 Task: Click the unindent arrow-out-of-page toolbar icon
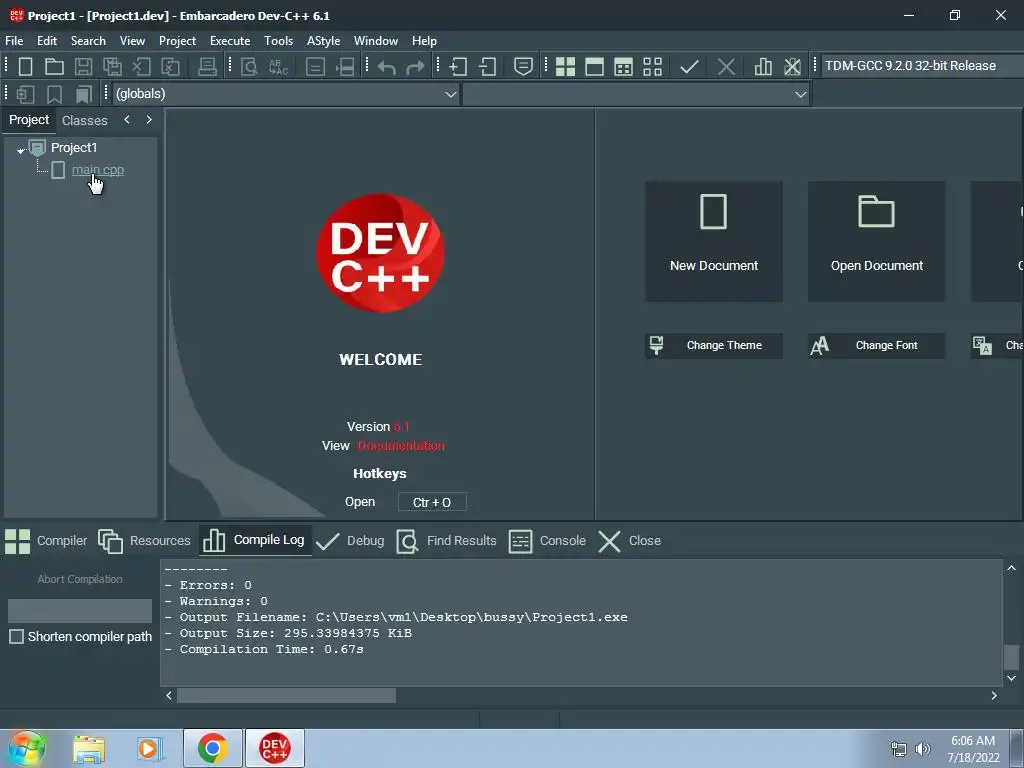pyautogui.click(x=487, y=67)
